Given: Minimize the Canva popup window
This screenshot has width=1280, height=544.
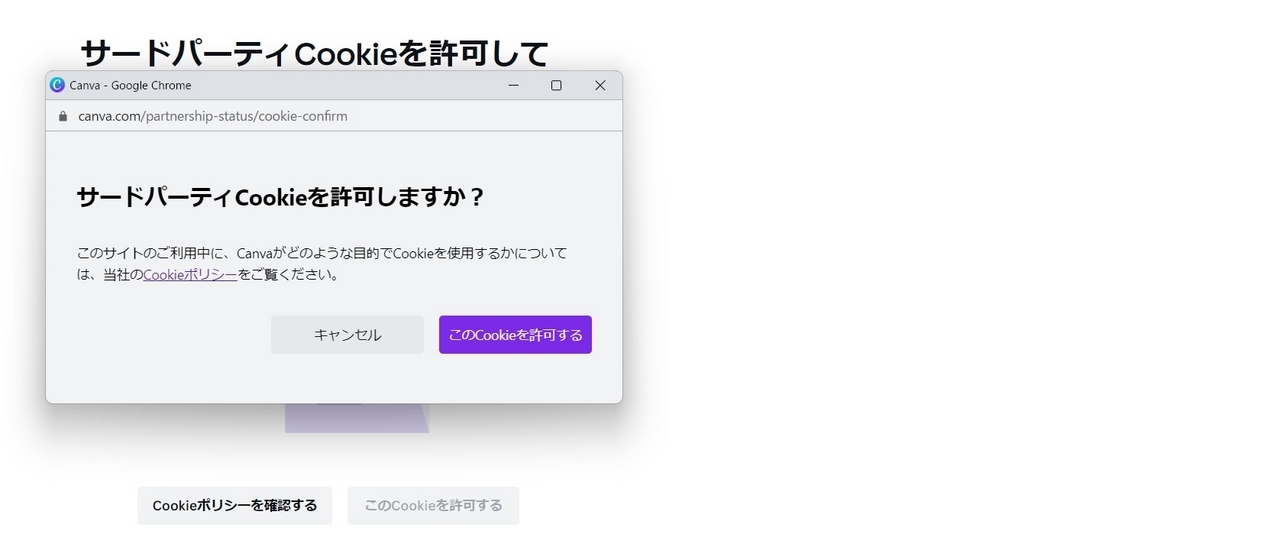Looking at the screenshot, I should click(514, 85).
